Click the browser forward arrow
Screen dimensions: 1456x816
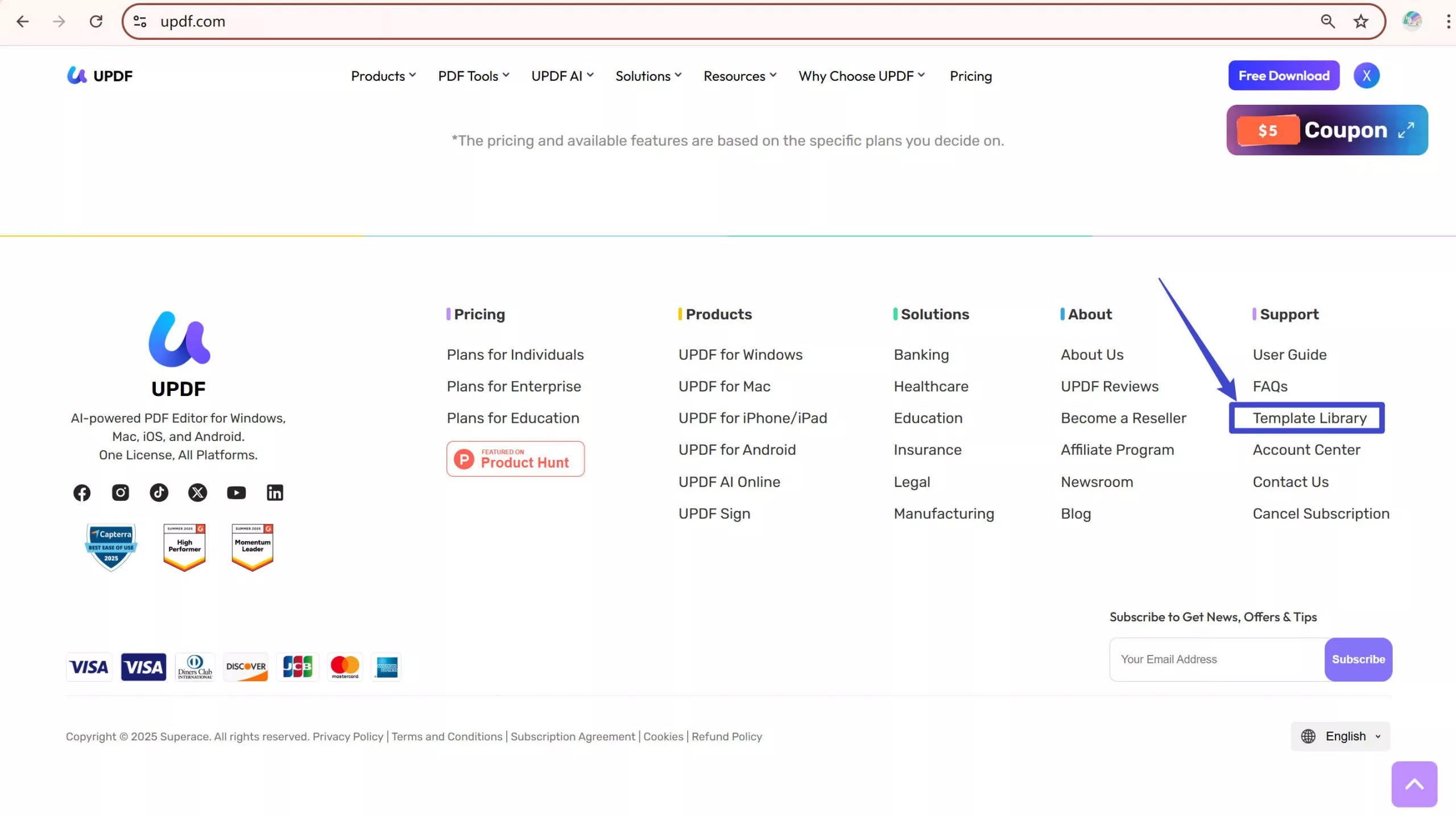tap(59, 22)
